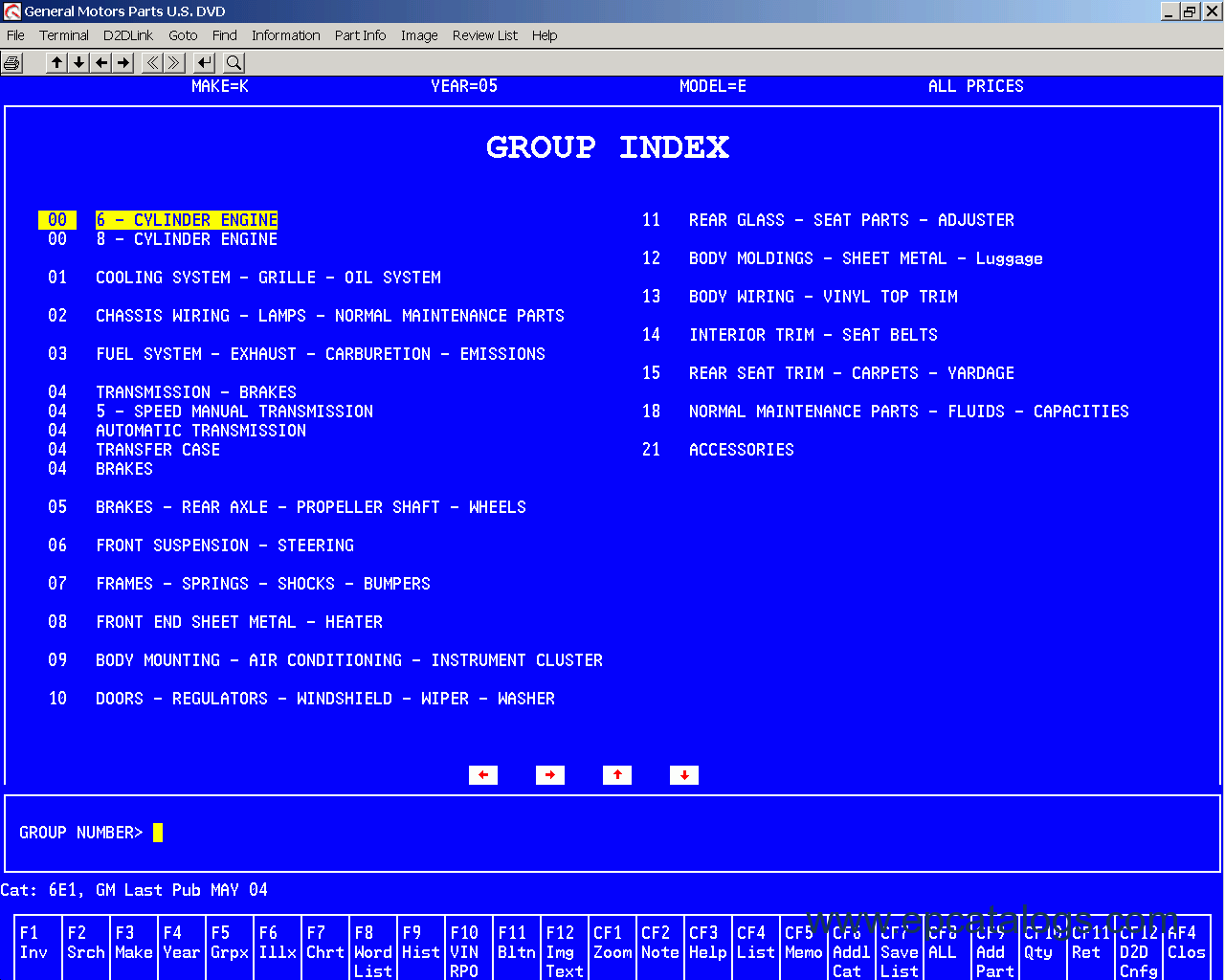1225x980 pixels.
Task: Choose the 8 - Cylinder Engine entry
Action: pos(186,239)
